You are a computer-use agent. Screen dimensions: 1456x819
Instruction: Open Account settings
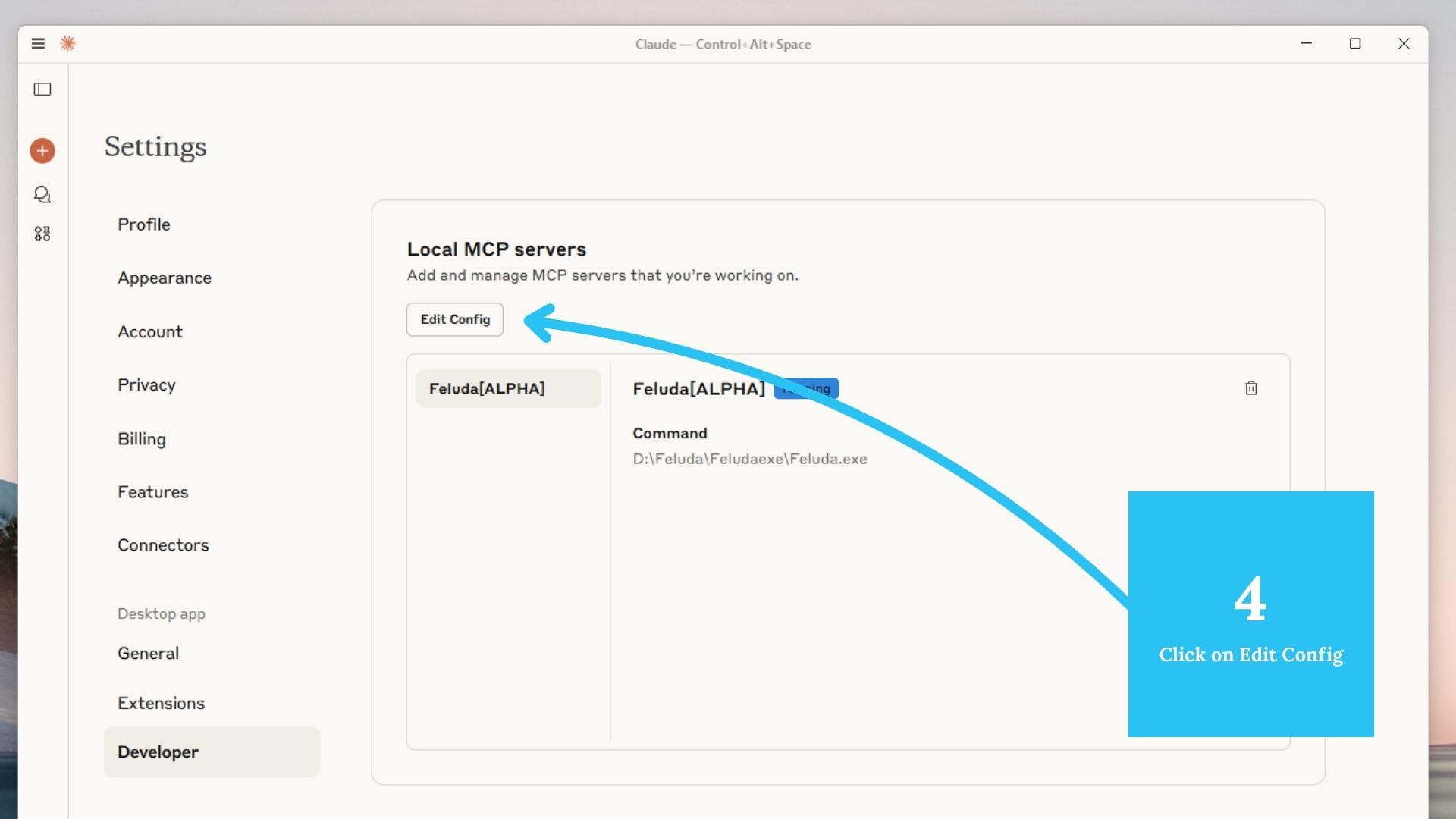coord(149,331)
